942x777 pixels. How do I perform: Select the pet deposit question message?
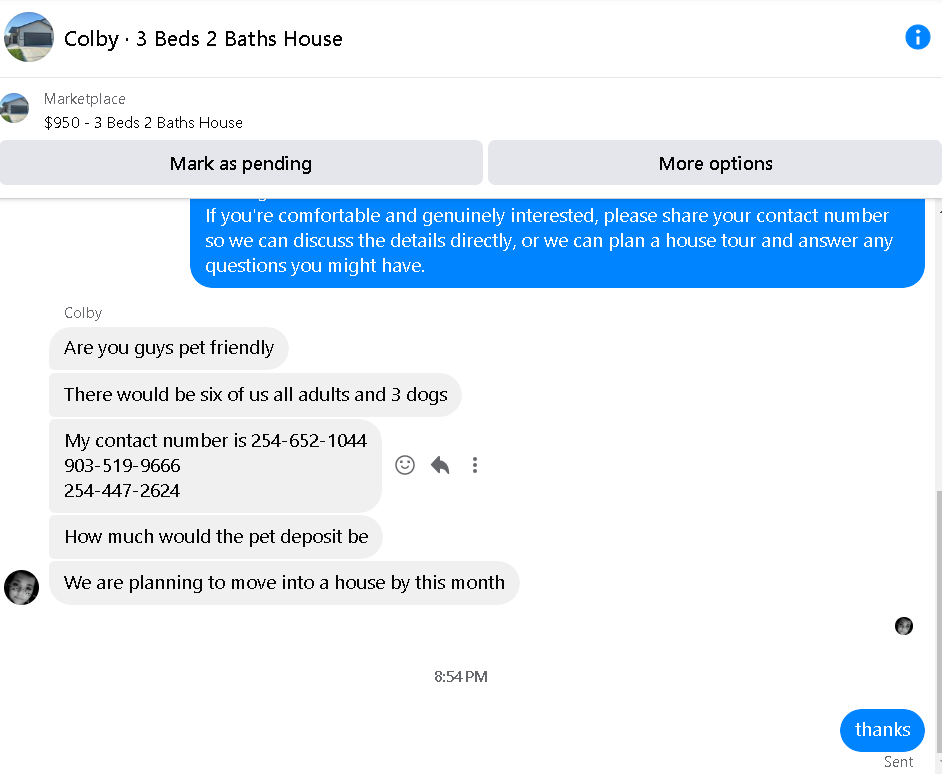click(216, 537)
